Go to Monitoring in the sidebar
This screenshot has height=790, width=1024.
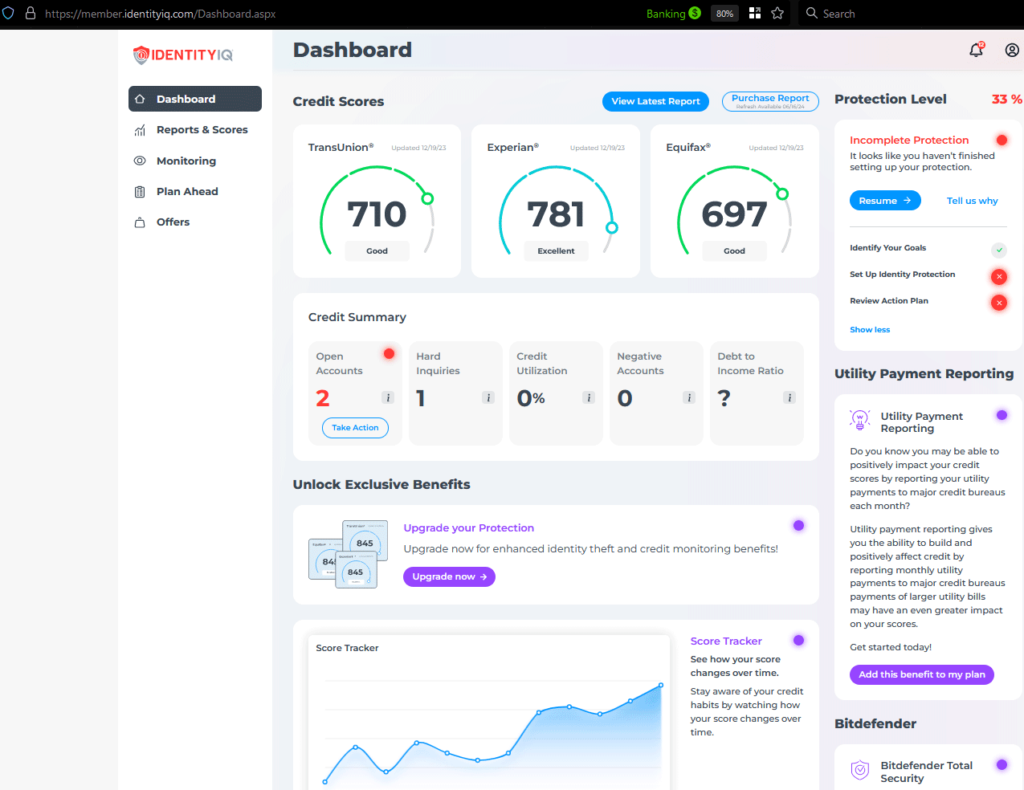pyautogui.click(x=185, y=161)
